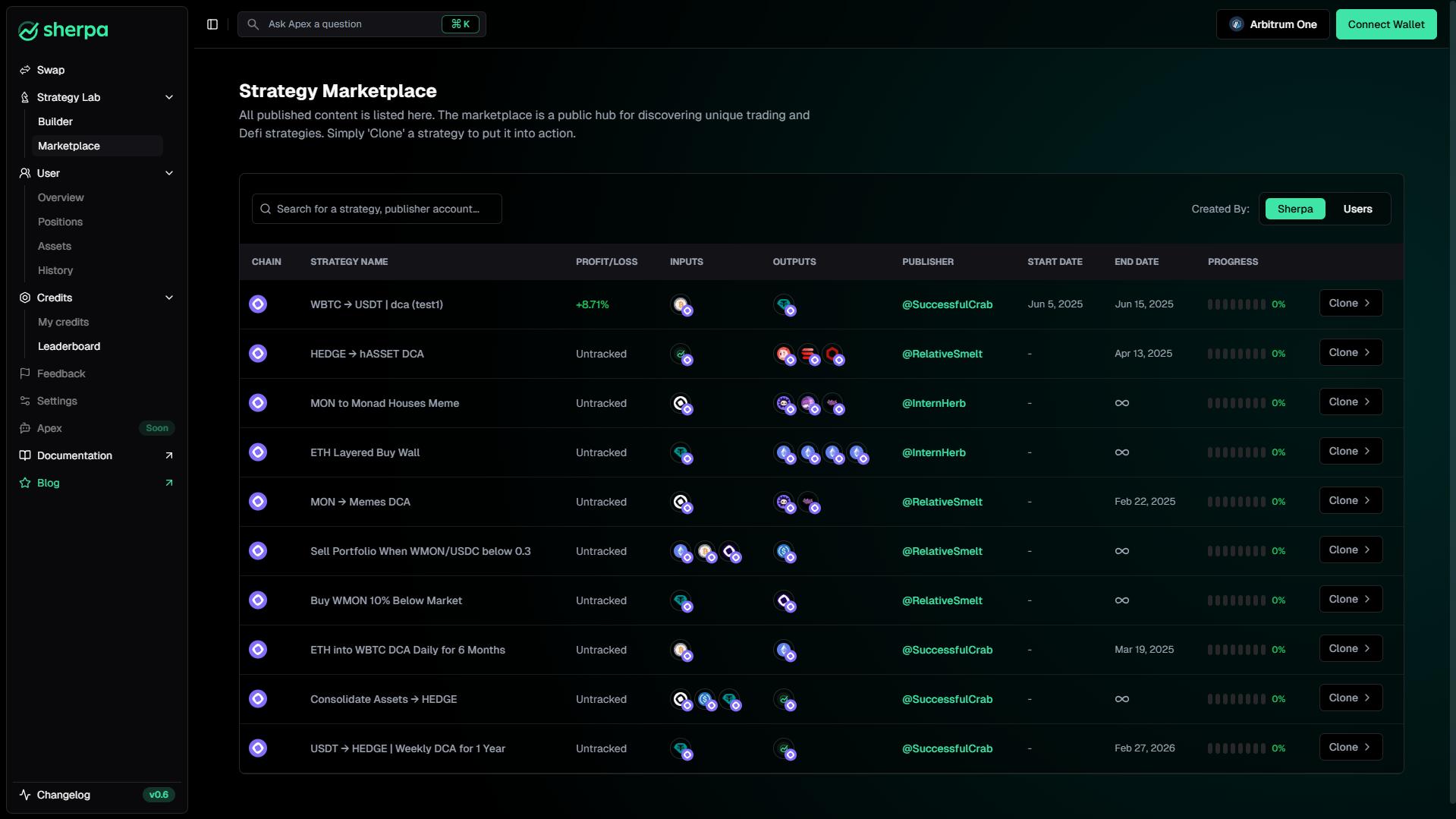Click the Blog star icon
1456x819 pixels.
25,483
